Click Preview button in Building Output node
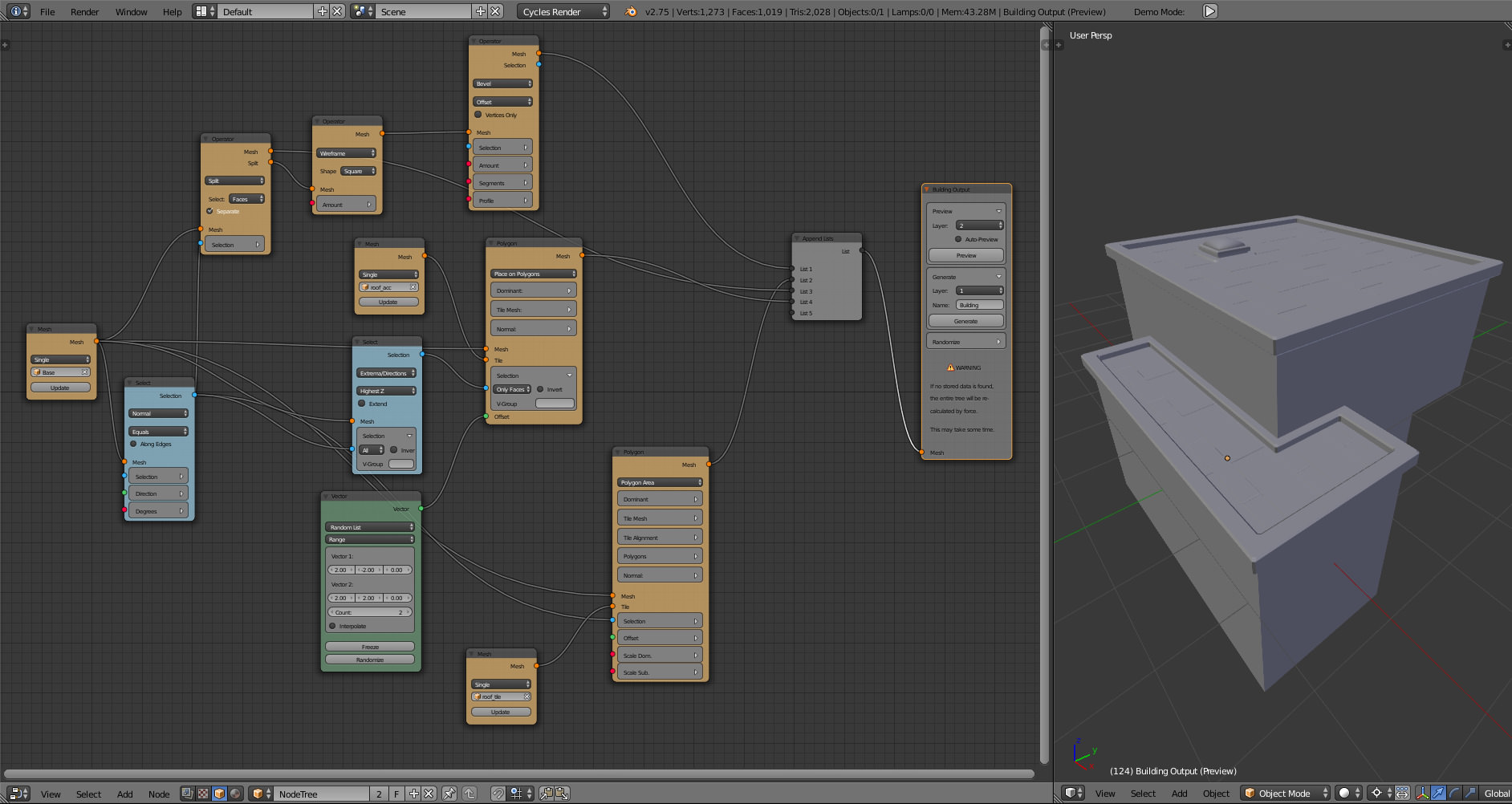Viewport: 1512px width, 804px height. (966, 255)
